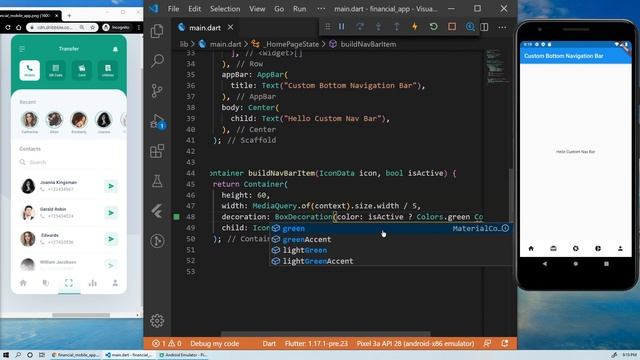The image size is (640, 360).
Task: Select the lightGreen autocomplete suggestion
Action: pos(390,250)
